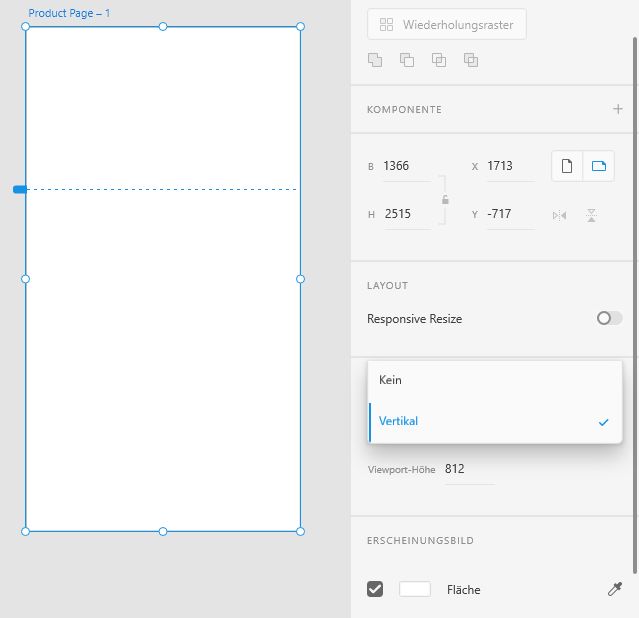Click the top-left artboard corner handle
Screen dimensions: 639x618
(25, 26)
